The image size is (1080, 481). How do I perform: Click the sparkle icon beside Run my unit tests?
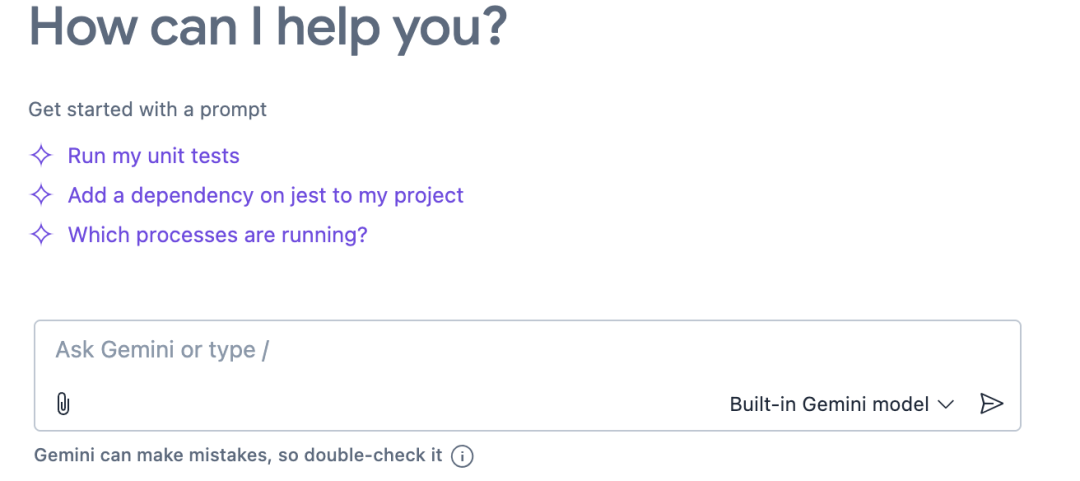pos(40,156)
